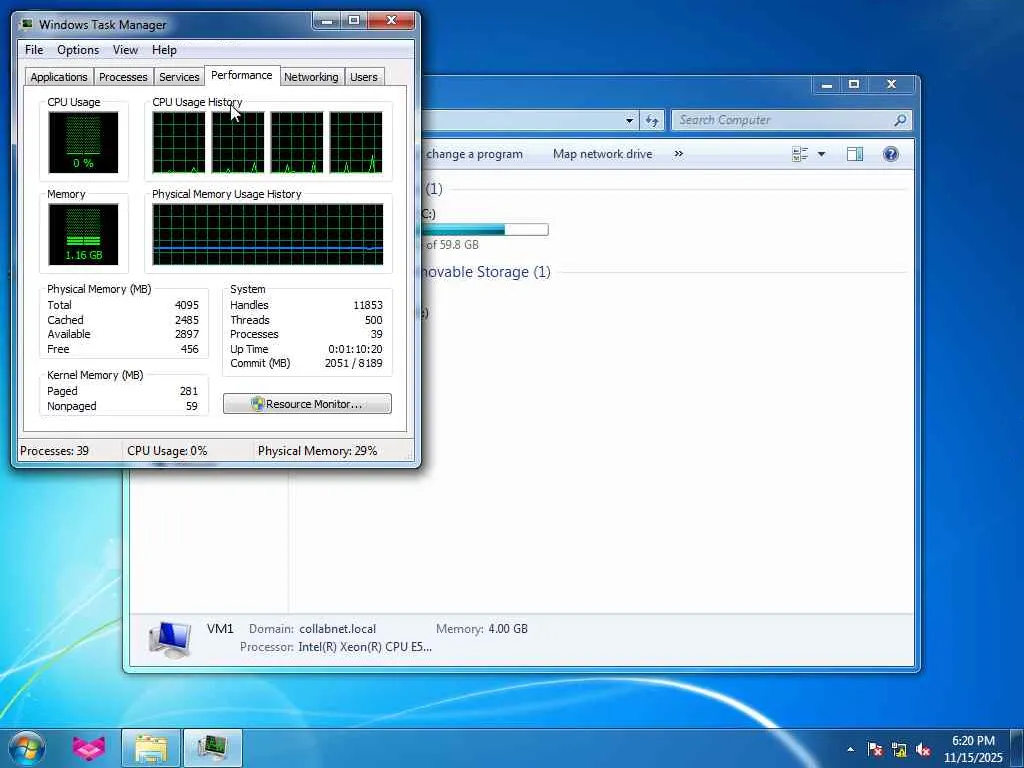Click the CPU Usage 0% meter
The image size is (1024, 768).
coord(83,142)
